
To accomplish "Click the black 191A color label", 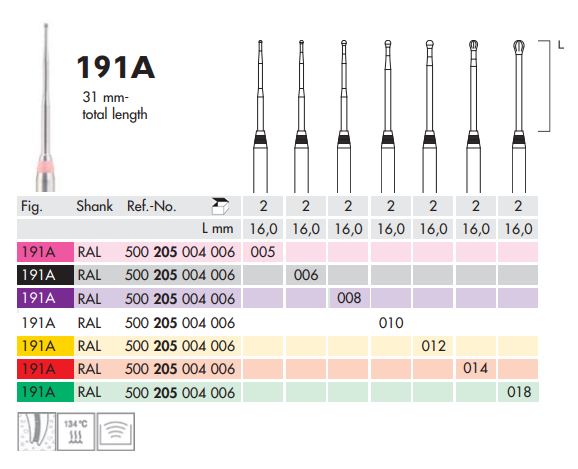I will (x=45, y=275).
